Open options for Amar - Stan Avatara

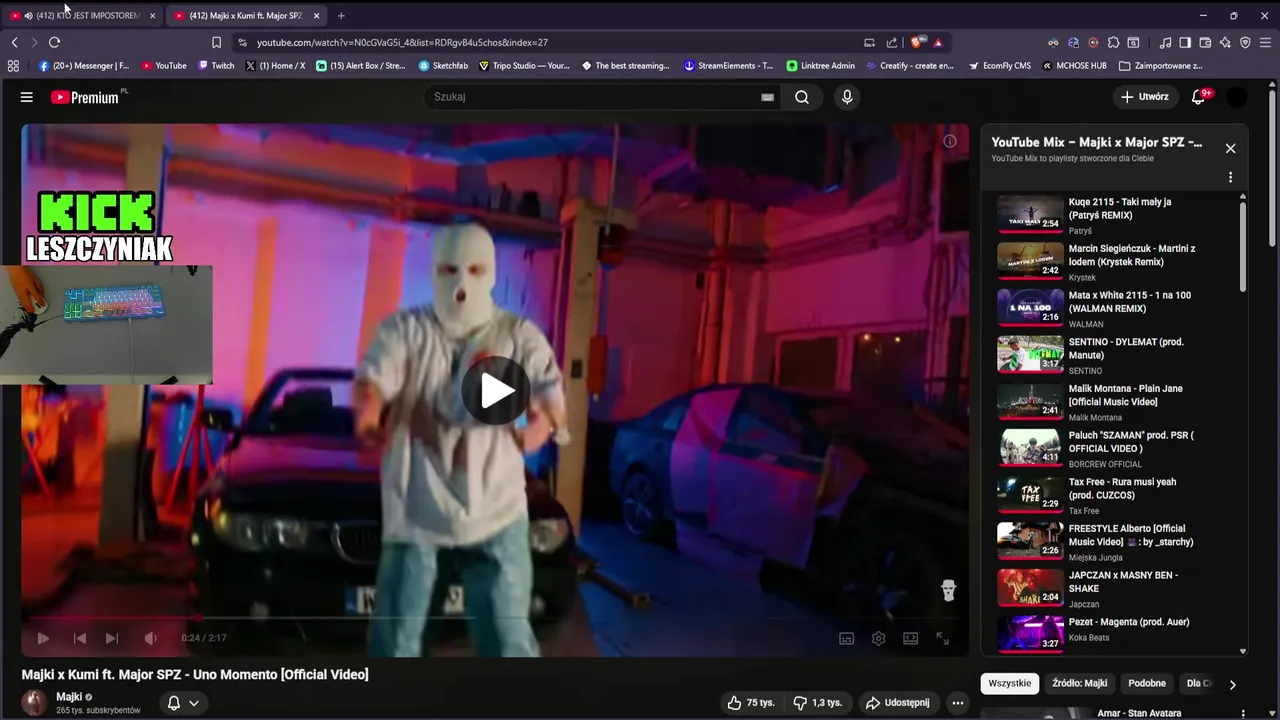point(1245,714)
